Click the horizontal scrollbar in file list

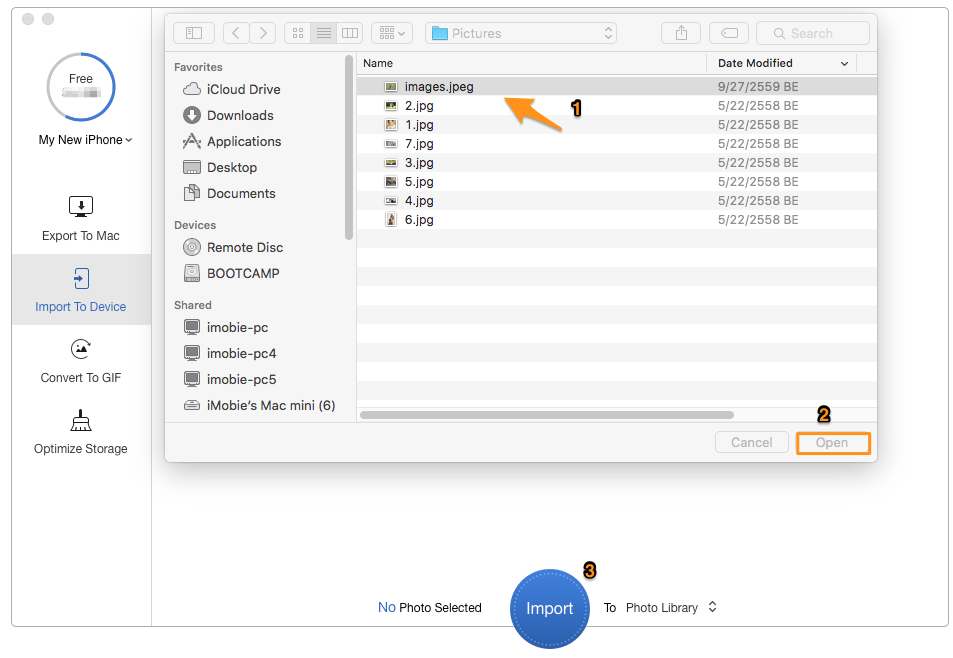(546, 414)
